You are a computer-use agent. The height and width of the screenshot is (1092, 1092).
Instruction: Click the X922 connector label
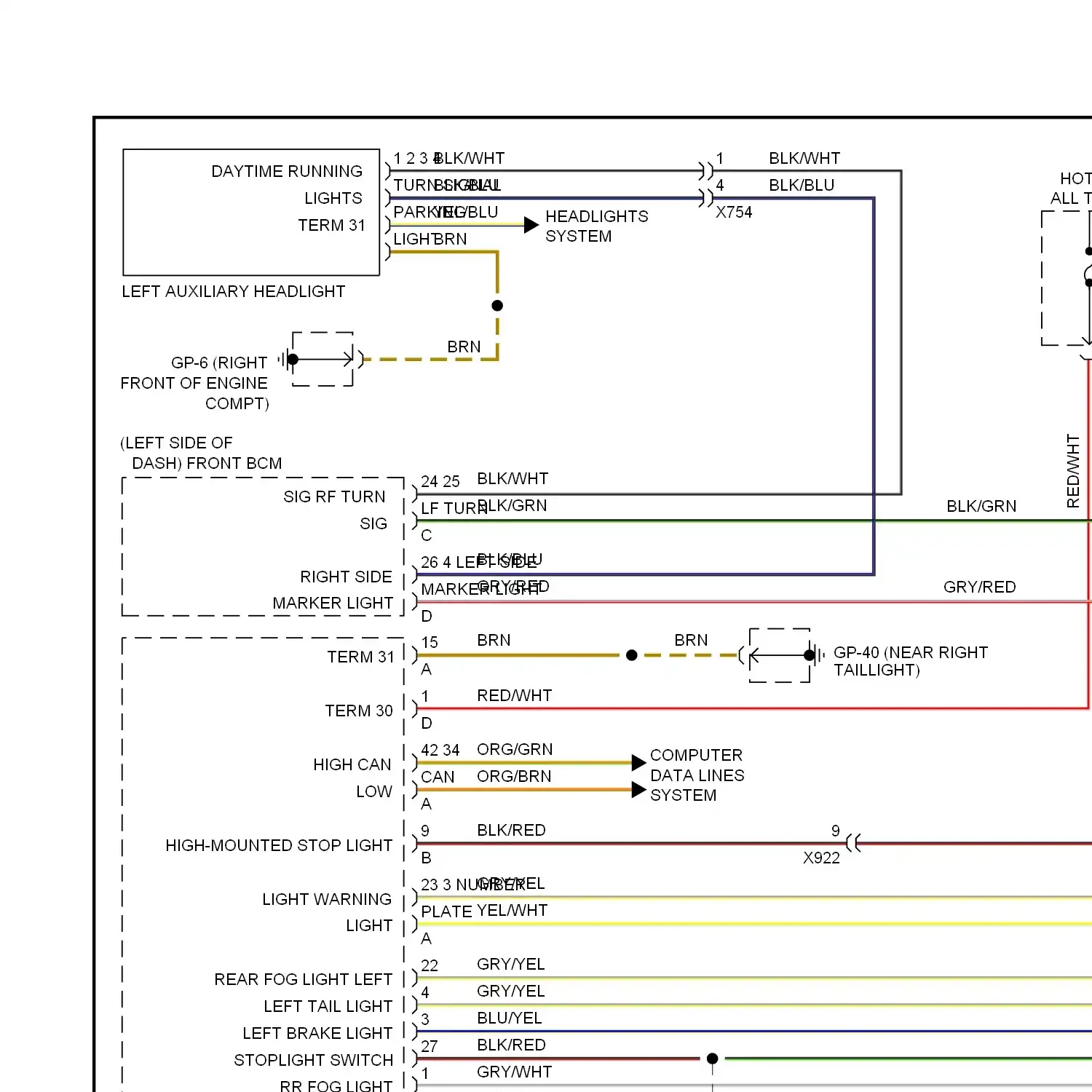click(821, 858)
